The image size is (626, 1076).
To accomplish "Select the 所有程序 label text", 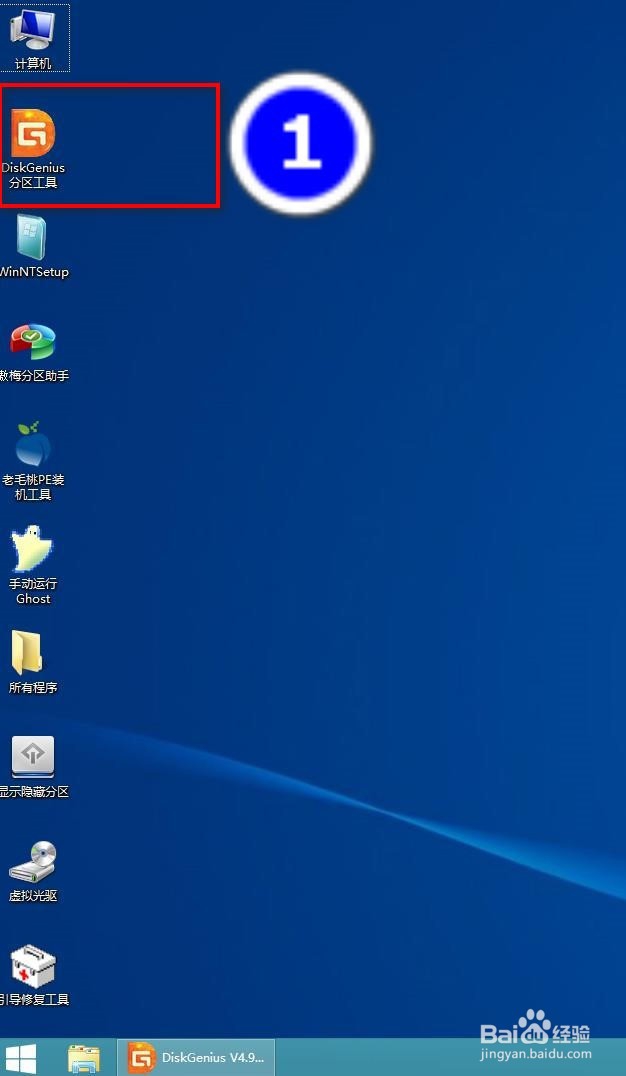I will pyautogui.click(x=33, y=688).
